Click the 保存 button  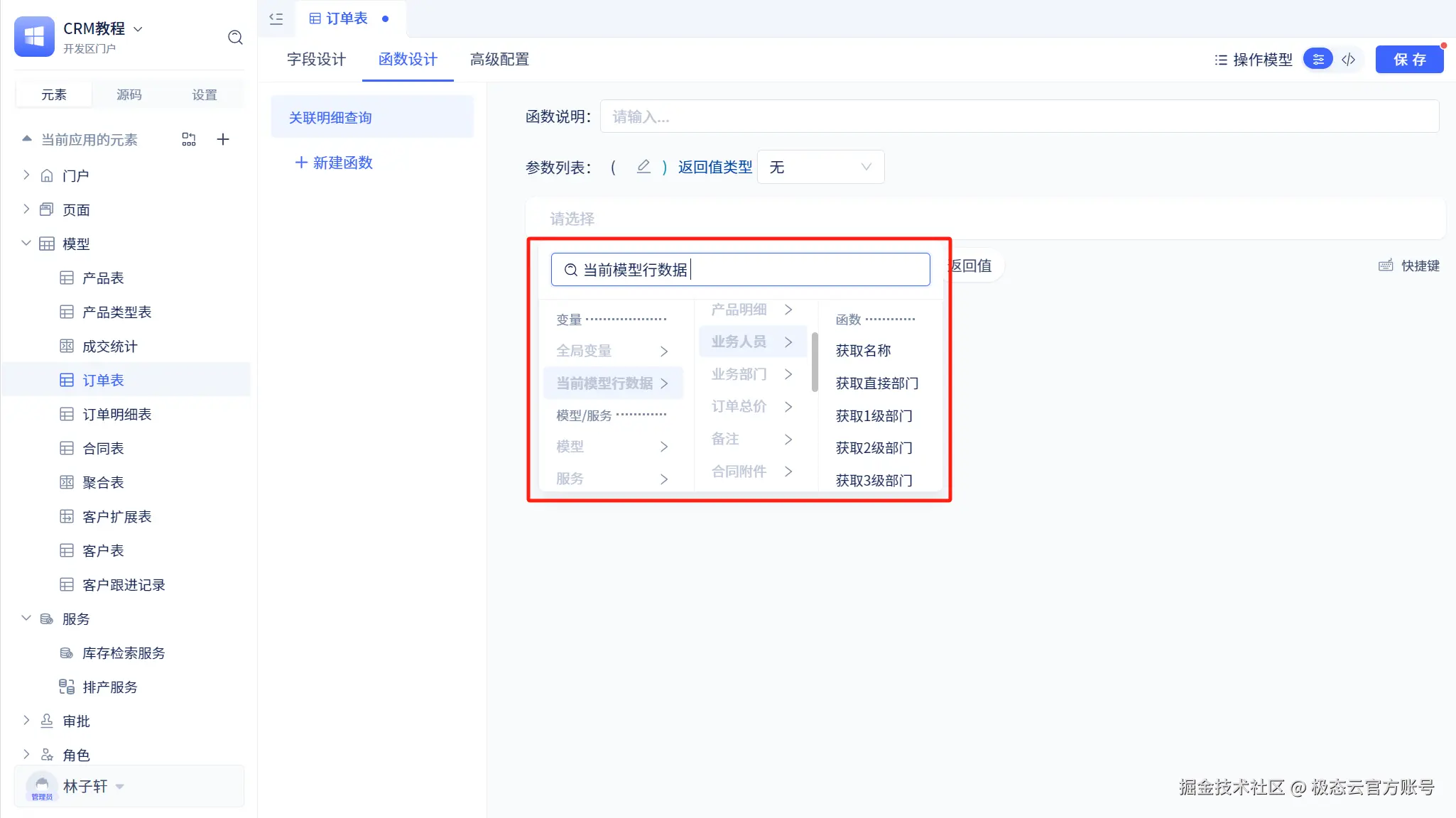pyautogui.click(x=1409, y=60)
